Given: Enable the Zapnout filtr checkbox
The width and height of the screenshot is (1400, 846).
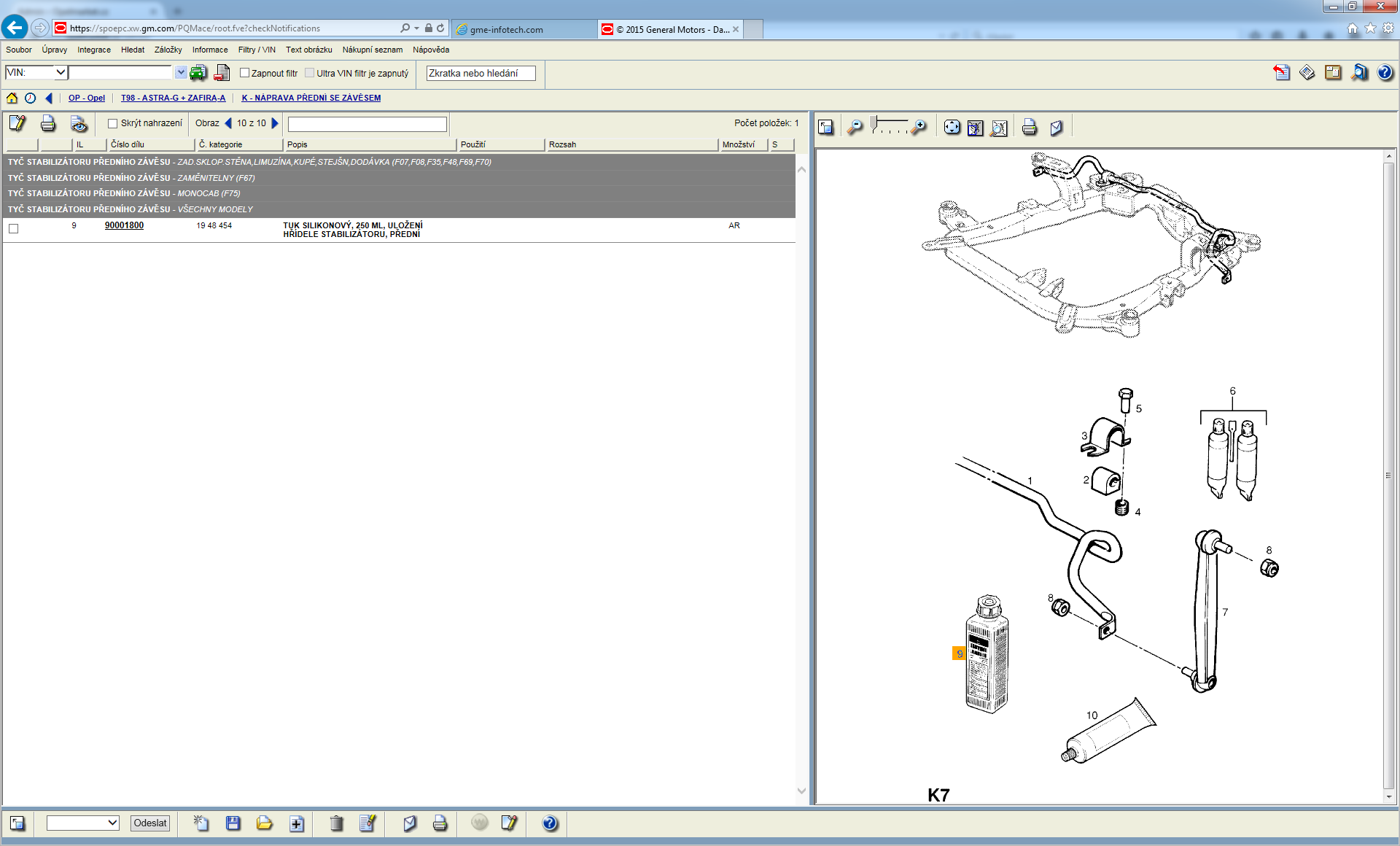Looking at the screenshot, I should [x=245, y=73].
